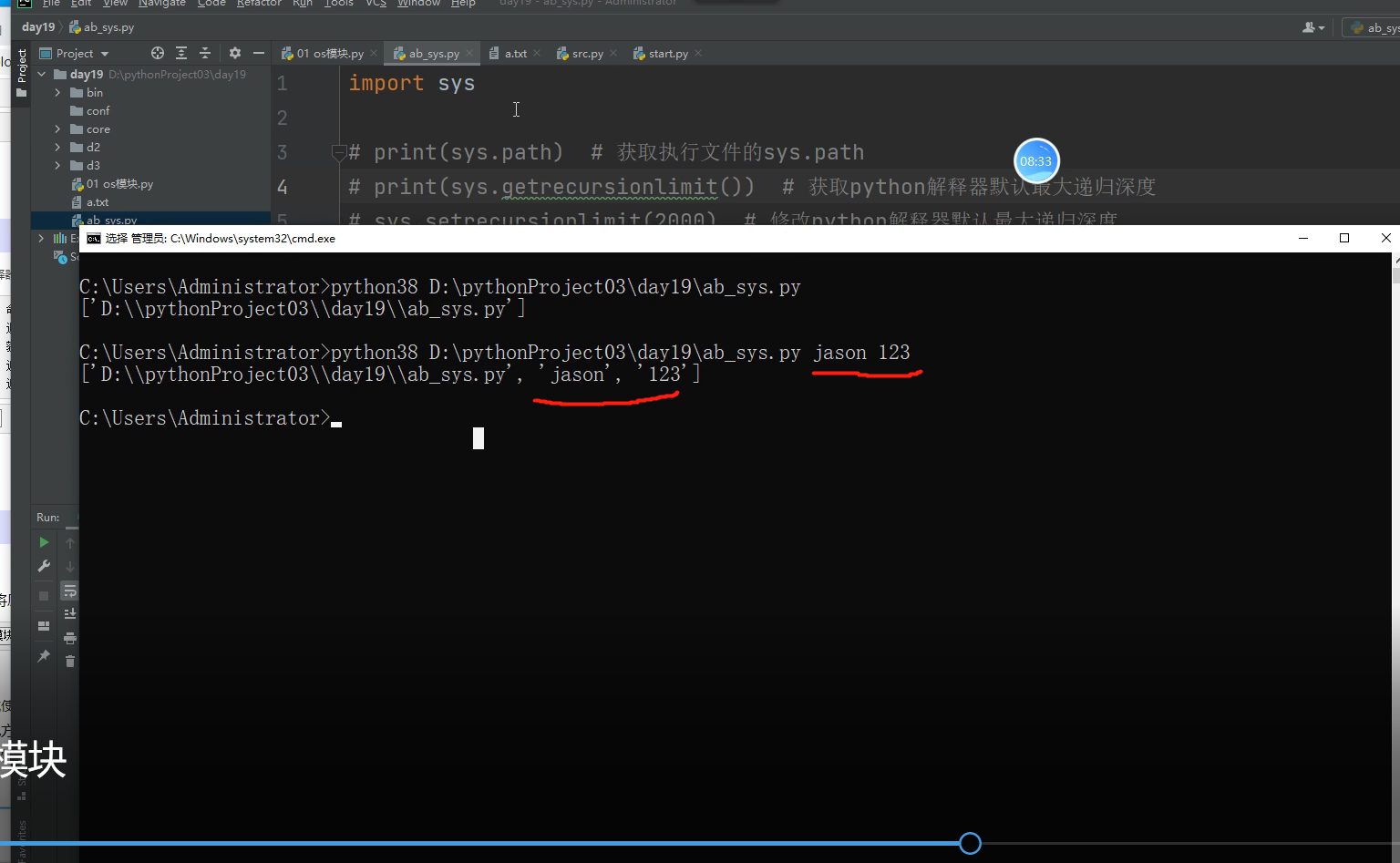Open Project panel gear settings

tap(235, 53)
